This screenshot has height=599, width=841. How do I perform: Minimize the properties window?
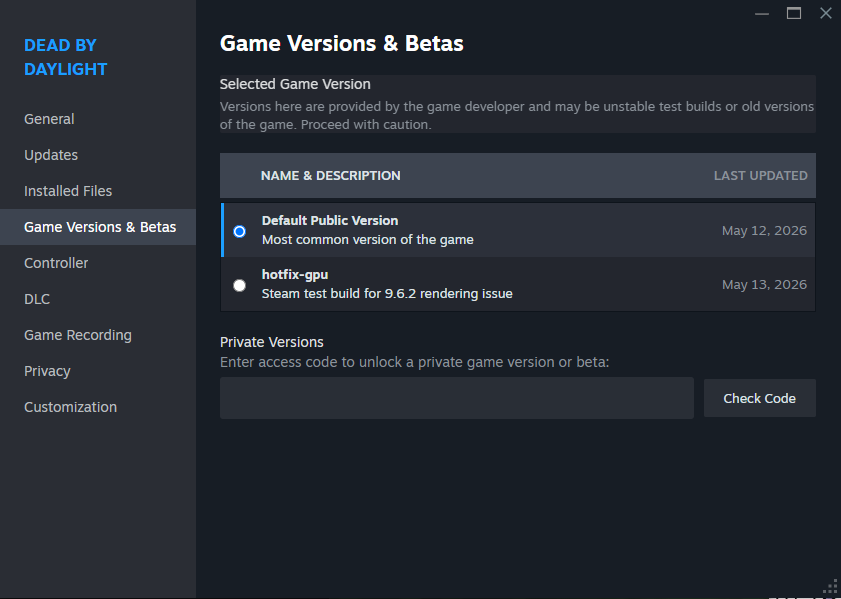(x=762, y=13)
